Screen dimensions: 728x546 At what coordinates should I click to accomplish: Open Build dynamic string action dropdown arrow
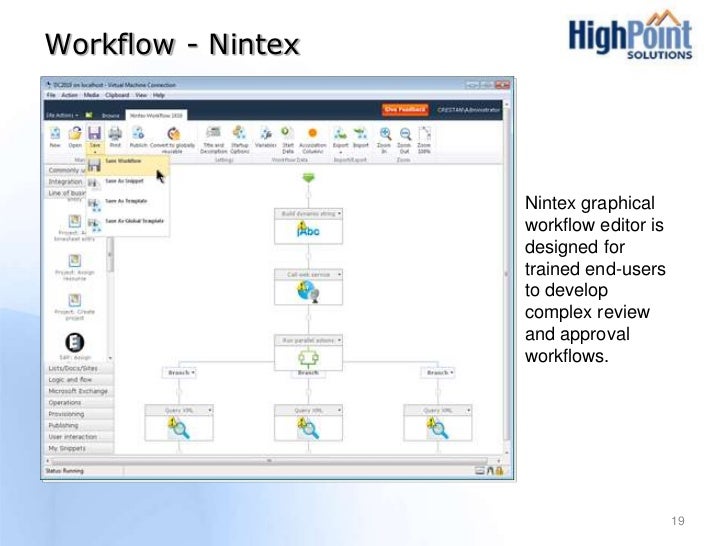[339, 214]
